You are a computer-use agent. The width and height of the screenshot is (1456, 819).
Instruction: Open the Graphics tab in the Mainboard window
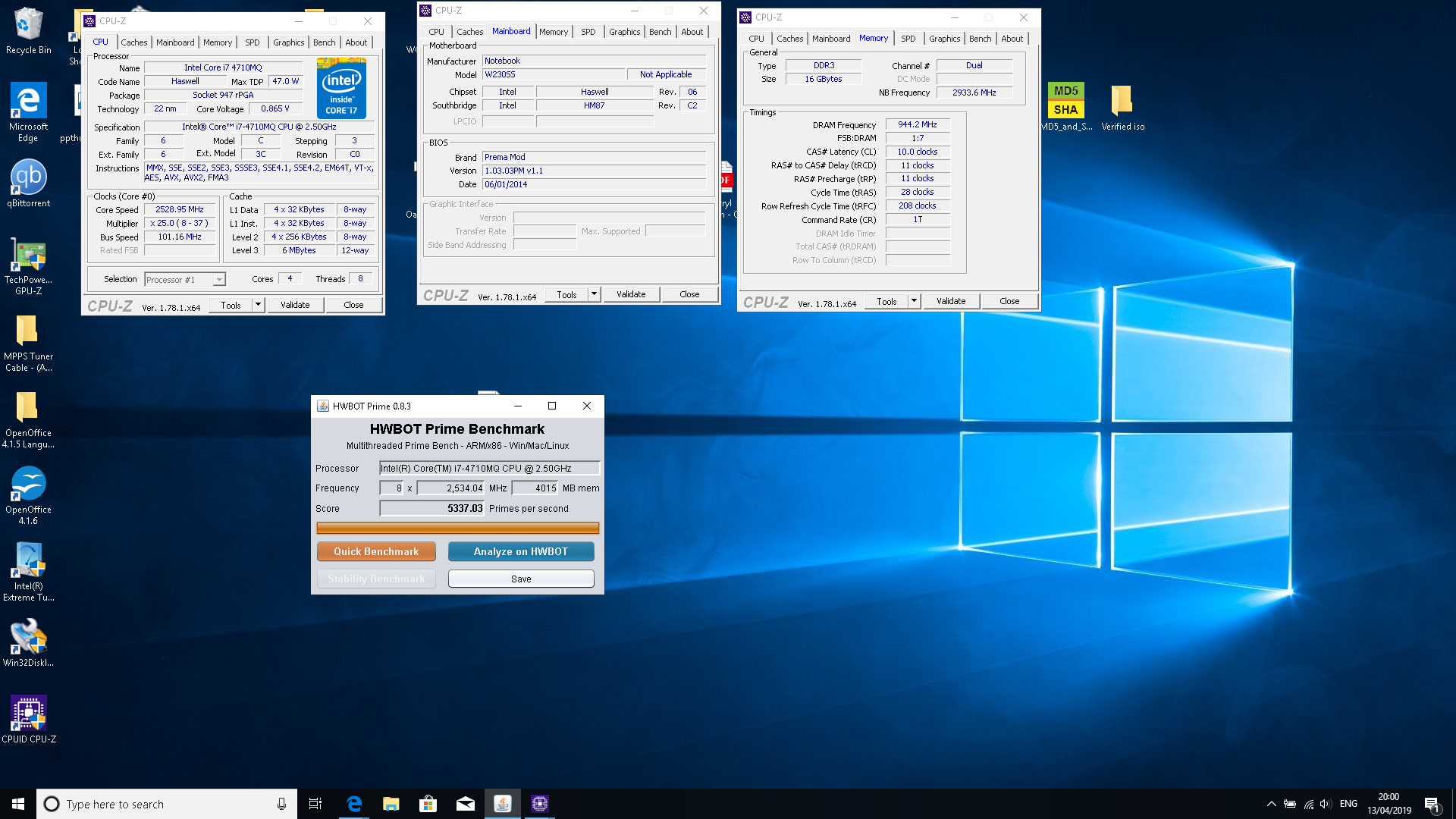(x=625, y=32)
